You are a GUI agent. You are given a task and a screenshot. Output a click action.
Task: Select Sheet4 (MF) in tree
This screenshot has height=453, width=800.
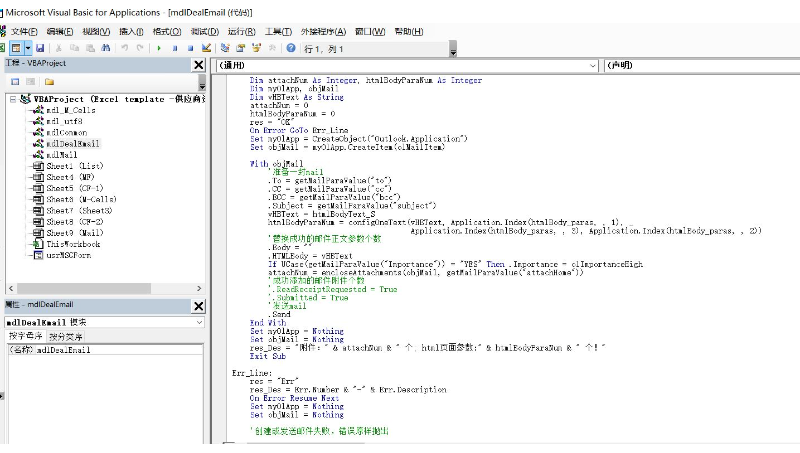pos(70,178)
